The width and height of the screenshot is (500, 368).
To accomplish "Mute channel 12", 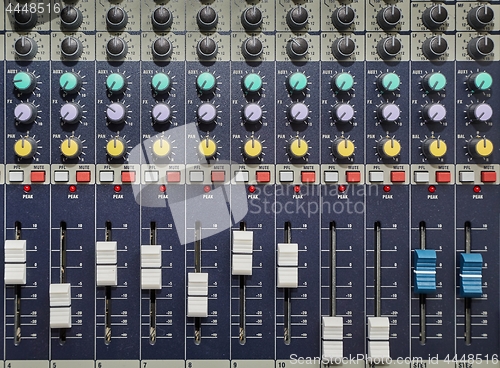I will [x=398, y=177].
